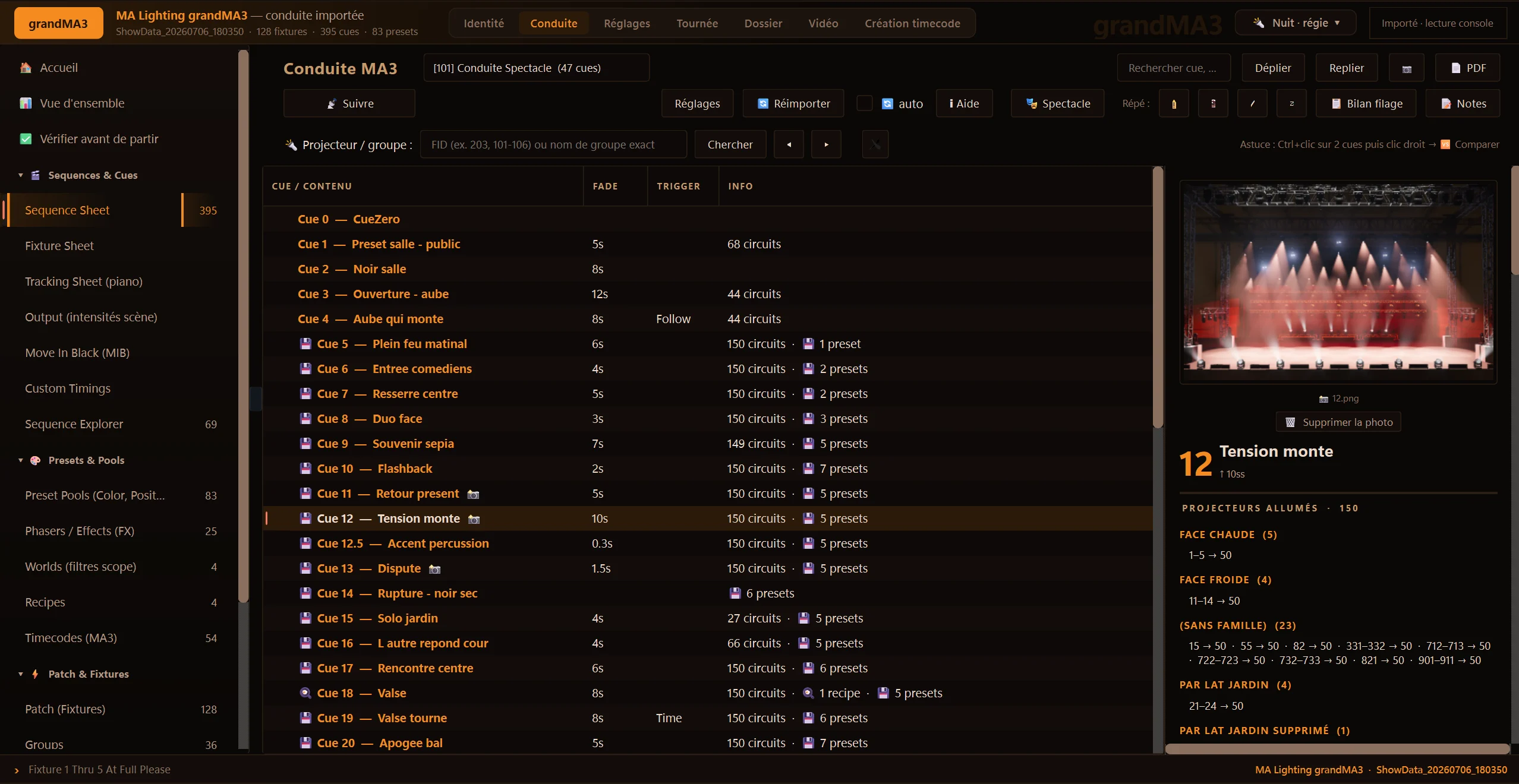Click the detail panel horizontal scrollbar
1519x784 pixels.
[x=1337, y=748]
